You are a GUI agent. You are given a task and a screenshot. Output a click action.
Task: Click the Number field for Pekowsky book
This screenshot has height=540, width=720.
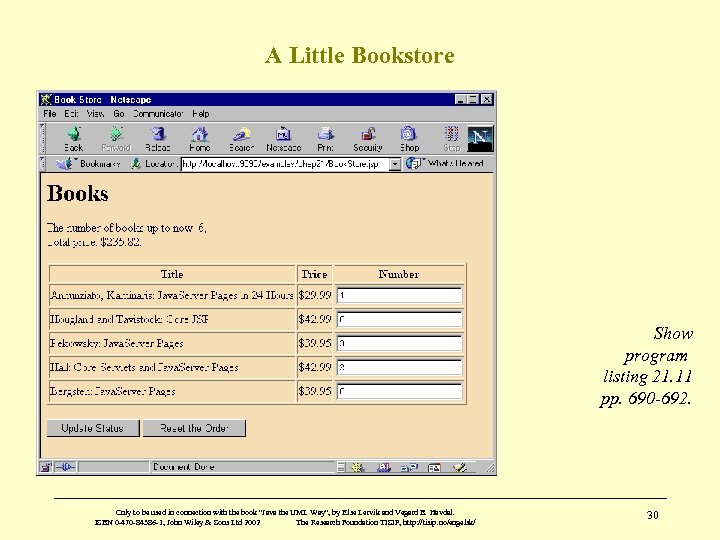coord(399,343)
